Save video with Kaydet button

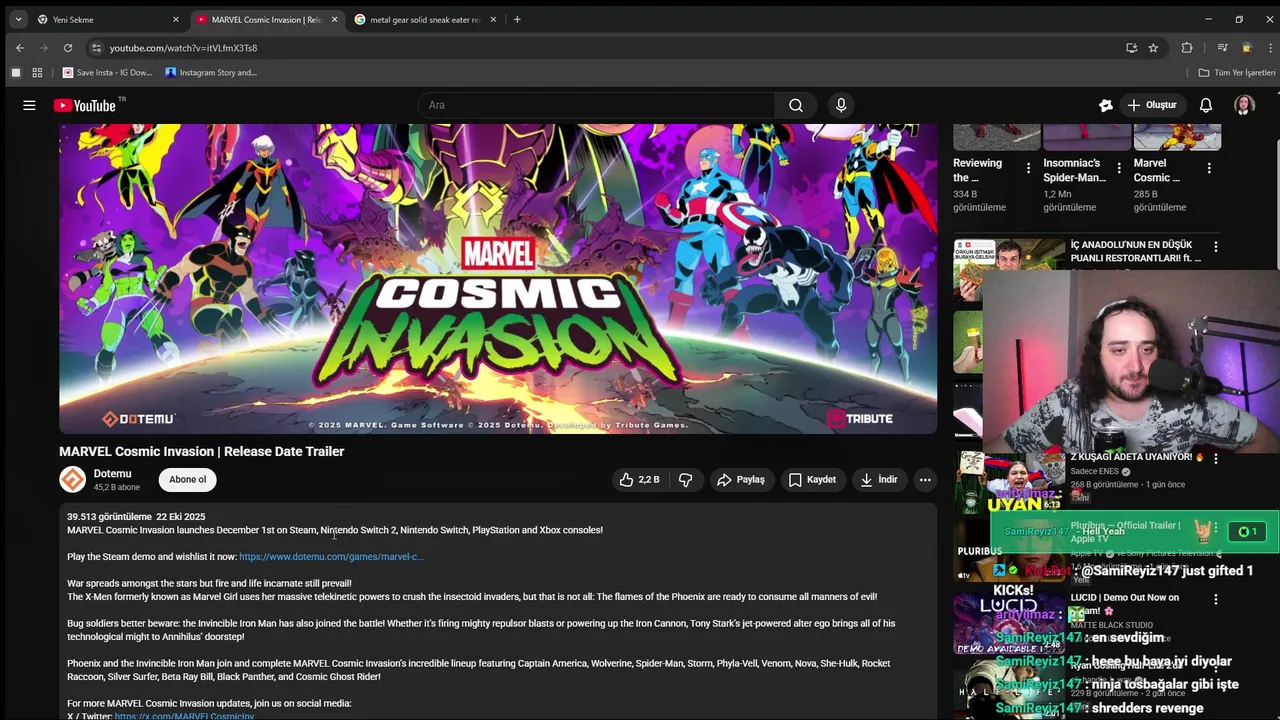click(x=812, y=480)
